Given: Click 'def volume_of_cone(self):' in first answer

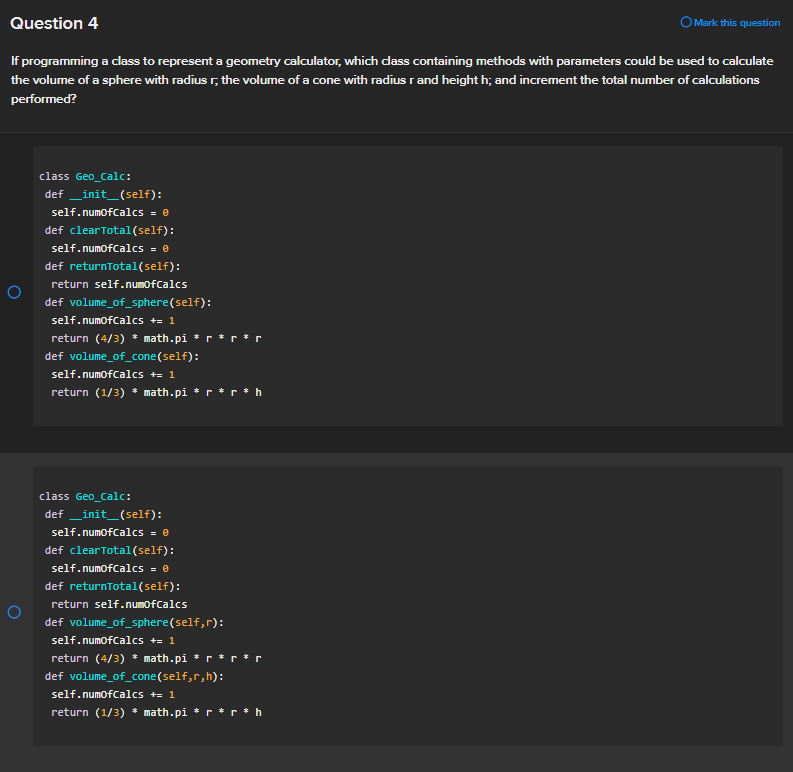Looking at the screenshot, I should pos(122,356).
